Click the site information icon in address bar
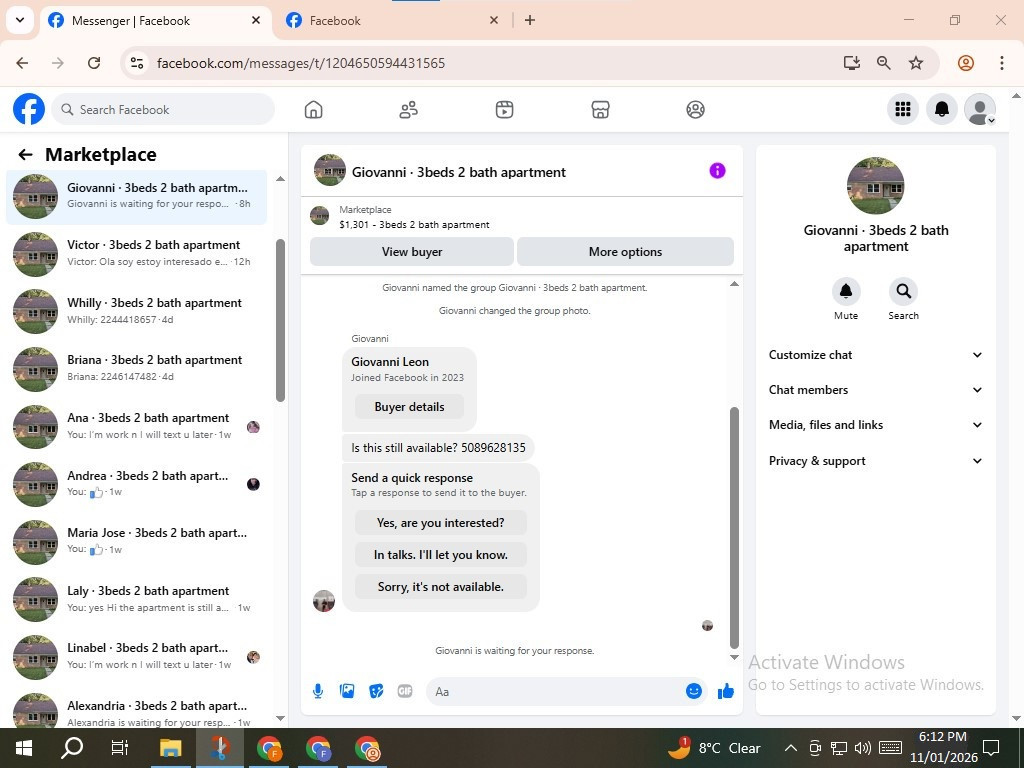The height and width of the screenshot is (768, 1024). click(137, 63)
